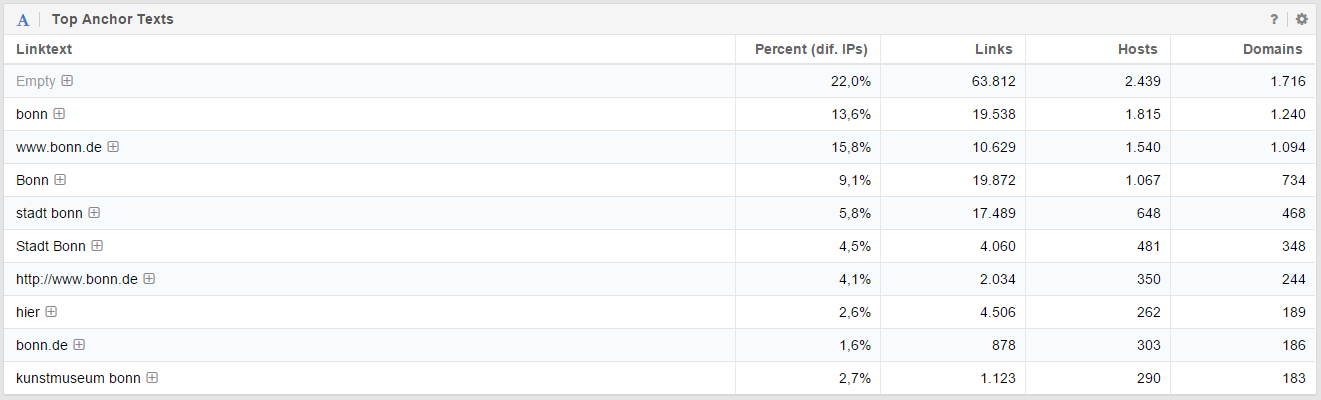Expand the 'hier' anchor text row

[x=51, y=312]
